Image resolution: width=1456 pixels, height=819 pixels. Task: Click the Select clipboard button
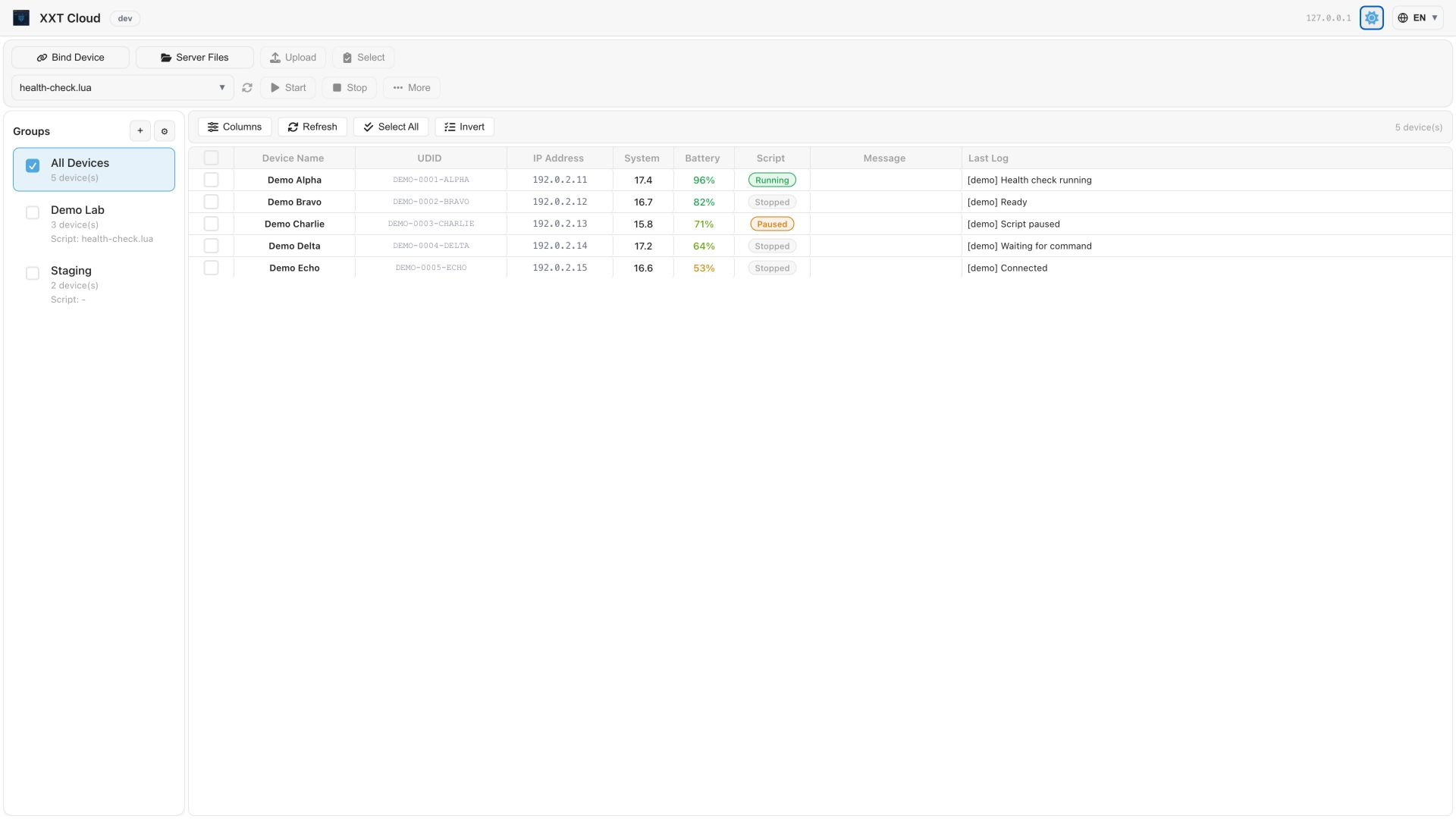pos(363,58)
